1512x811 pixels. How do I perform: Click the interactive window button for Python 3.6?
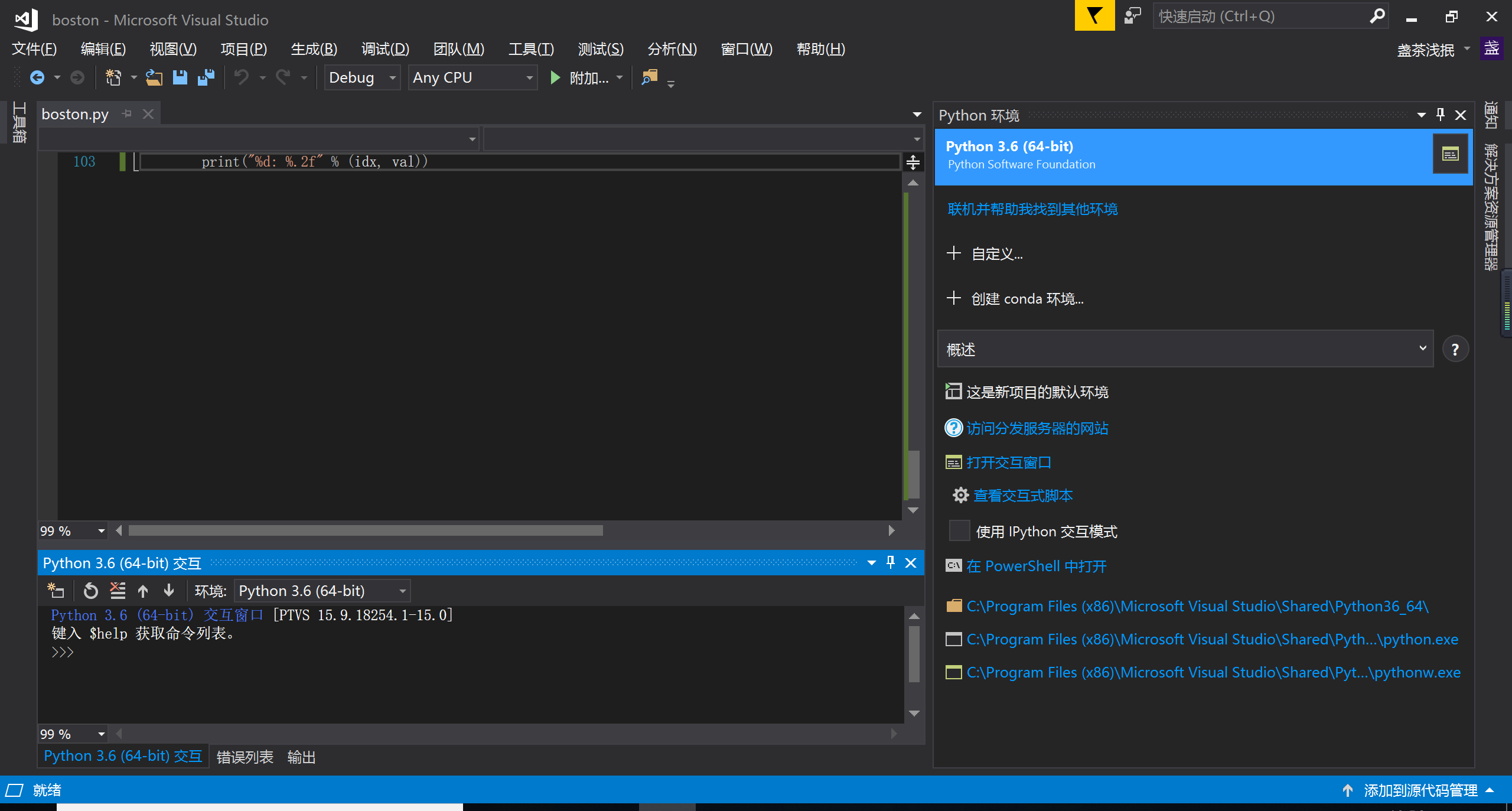1450,154
